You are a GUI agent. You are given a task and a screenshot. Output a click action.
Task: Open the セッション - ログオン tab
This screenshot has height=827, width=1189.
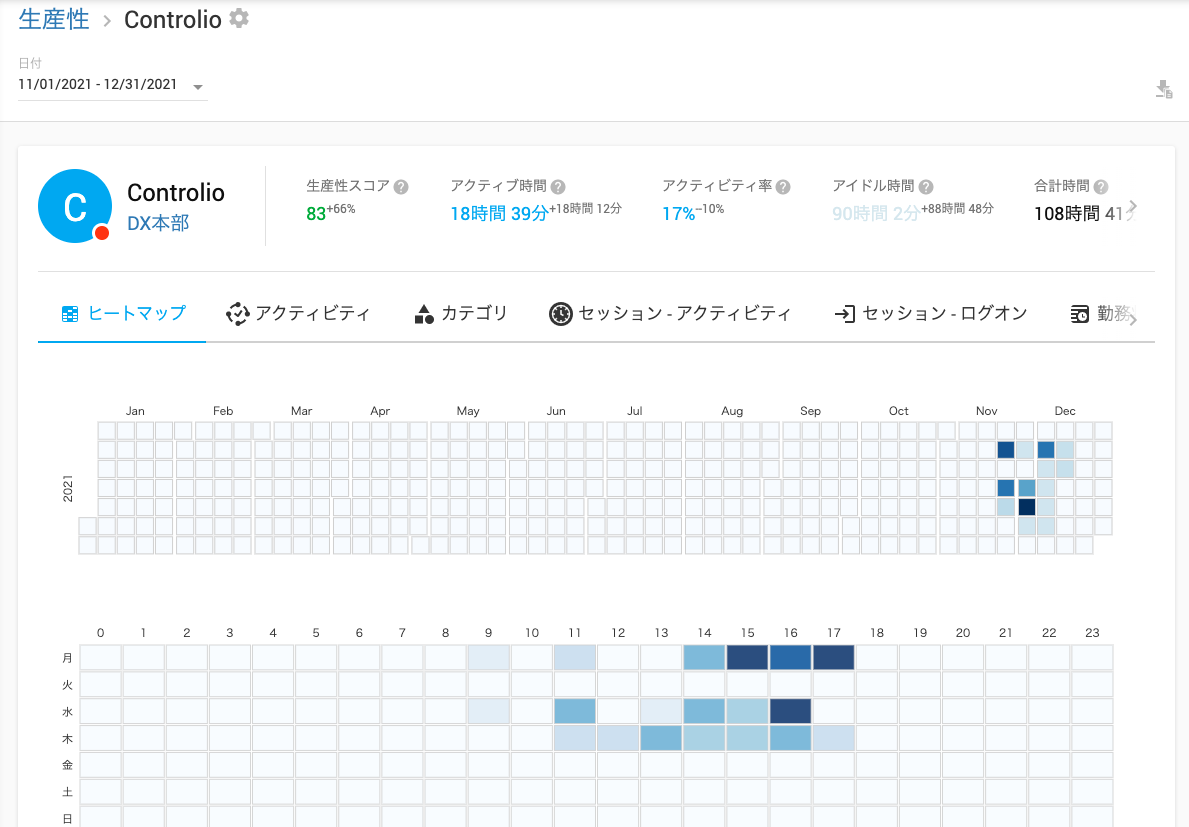(x=930, y=313)
